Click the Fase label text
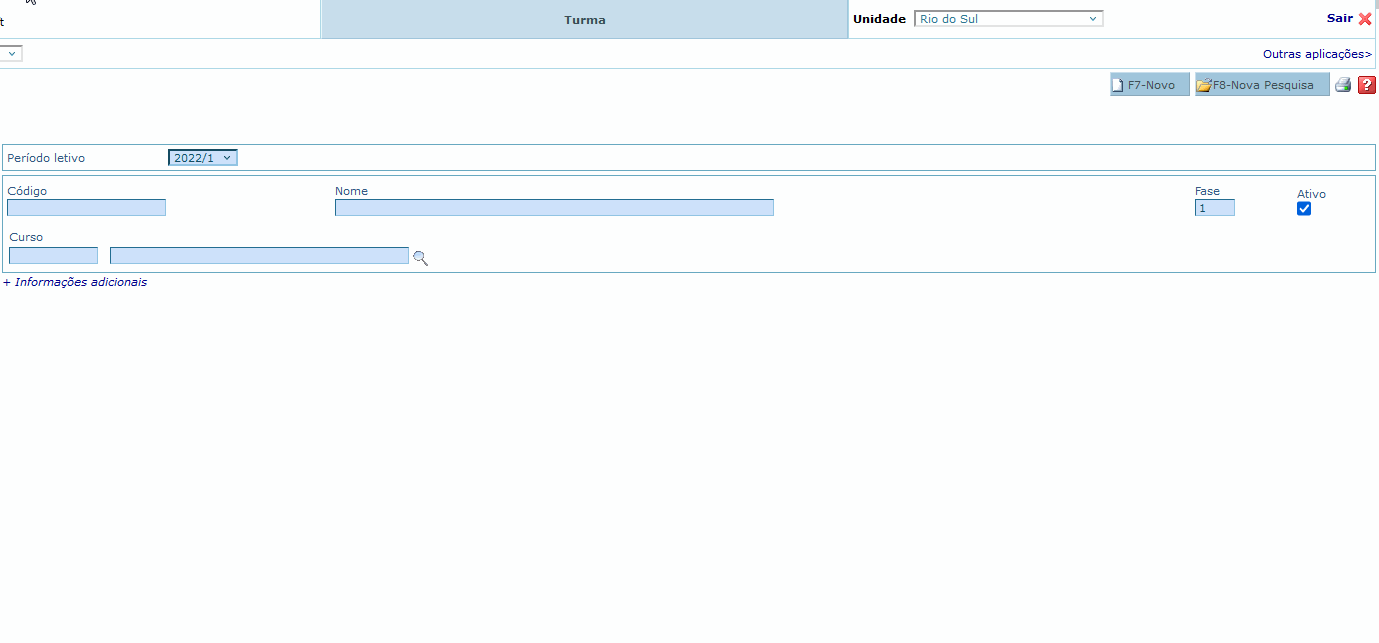Screen dimensions: 1379x643 [x=1207, y=191]
